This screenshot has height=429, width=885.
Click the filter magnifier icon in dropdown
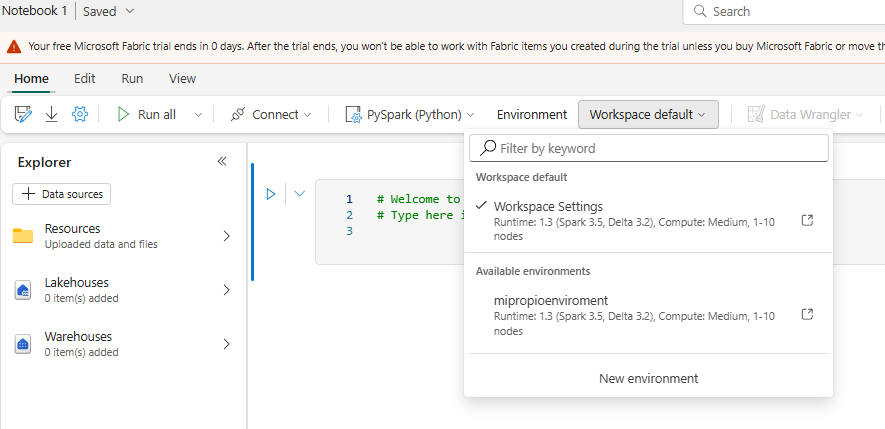pos(487,148)
